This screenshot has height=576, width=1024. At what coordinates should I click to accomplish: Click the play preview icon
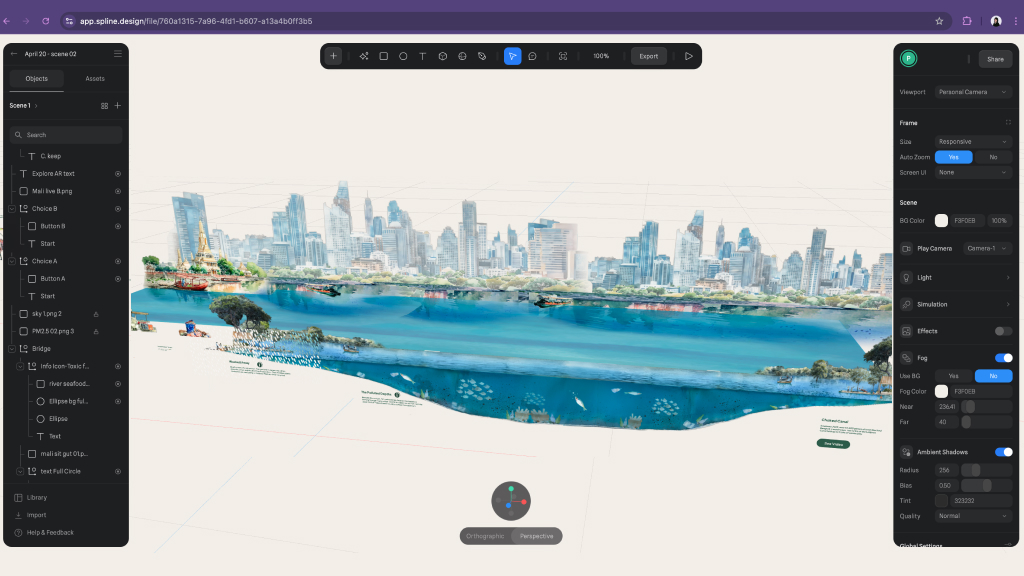688,56
